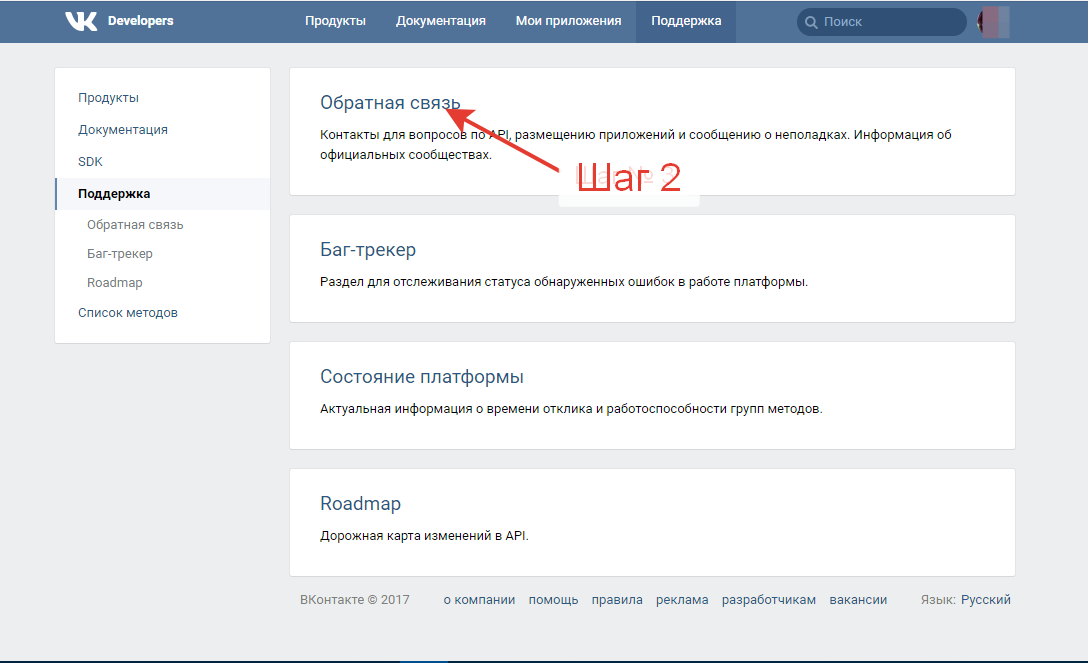
Task: Select the Поддержка top navigation tab
Action: pyautogui.click(x=686, y=21)
